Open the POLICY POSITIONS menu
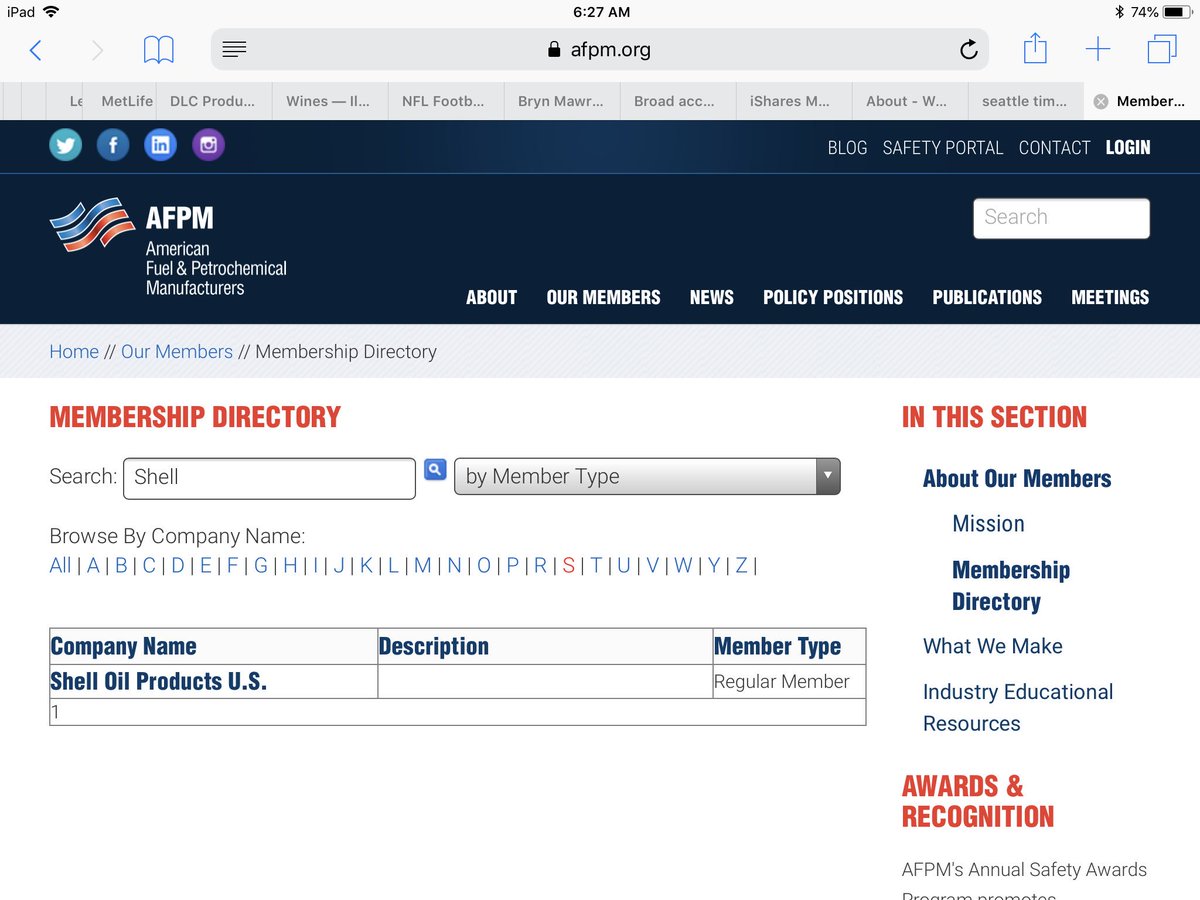This screenshot has width=1200, height=900. 833,297
